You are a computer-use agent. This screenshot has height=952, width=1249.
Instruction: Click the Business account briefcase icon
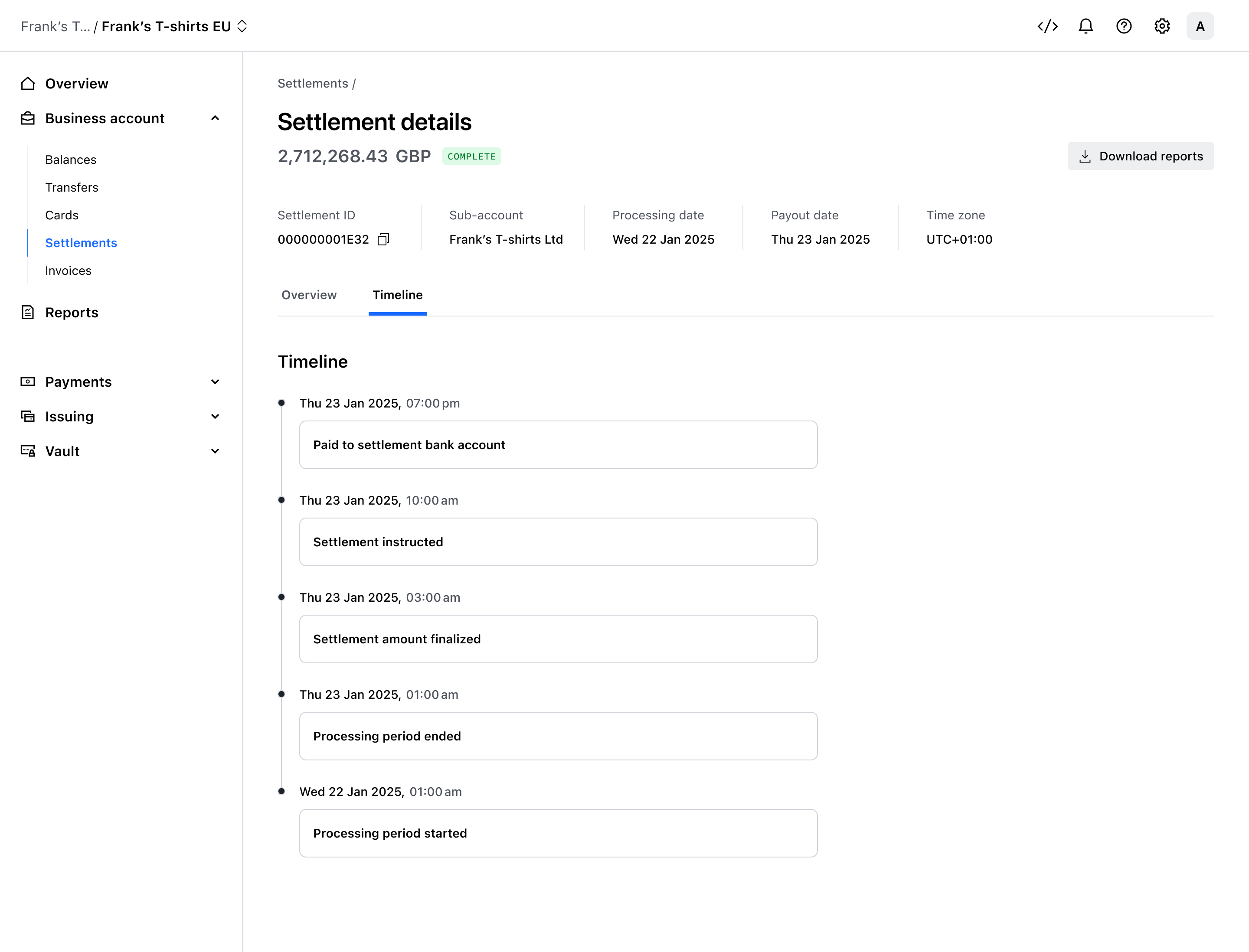pos(28,118)
